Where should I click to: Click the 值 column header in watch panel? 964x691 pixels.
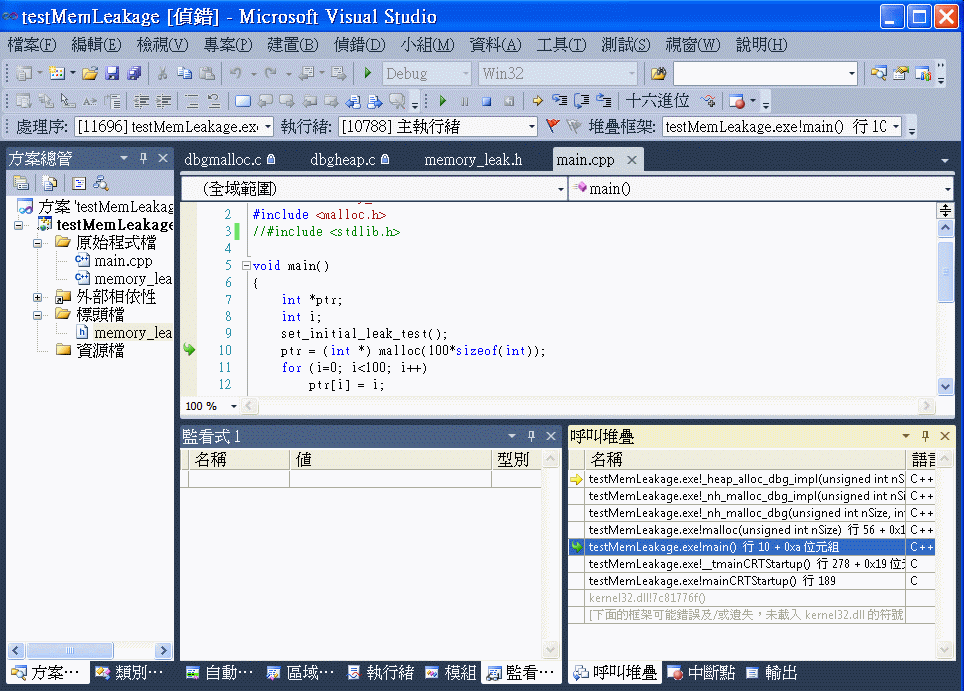[x=390, y=460]
